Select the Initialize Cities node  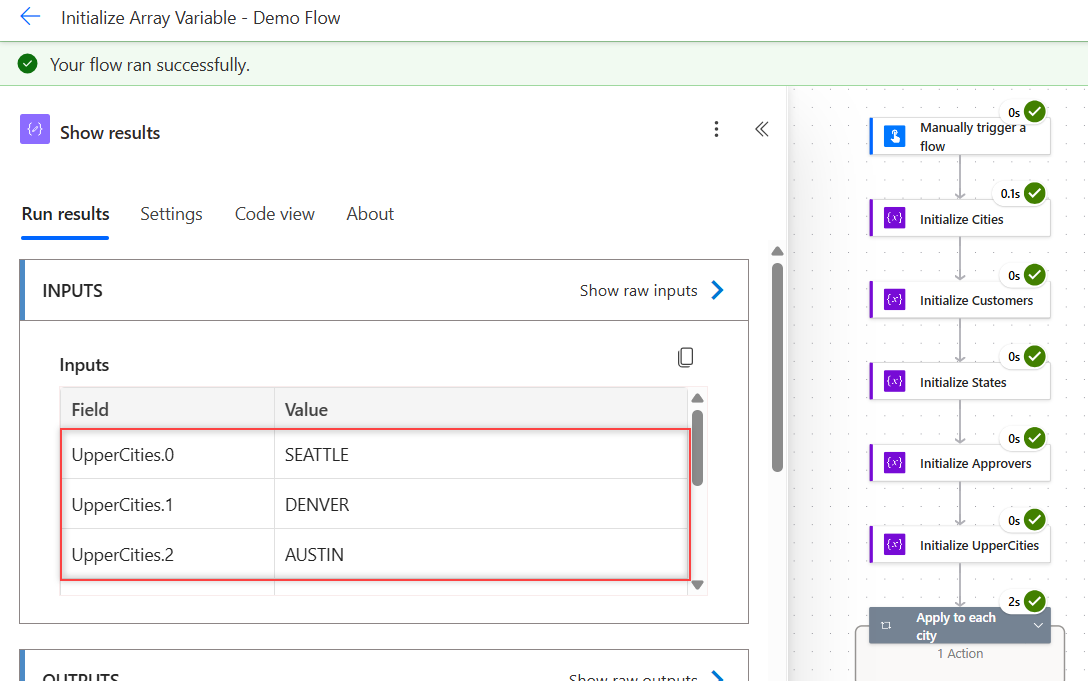click(x=960, y=218)
